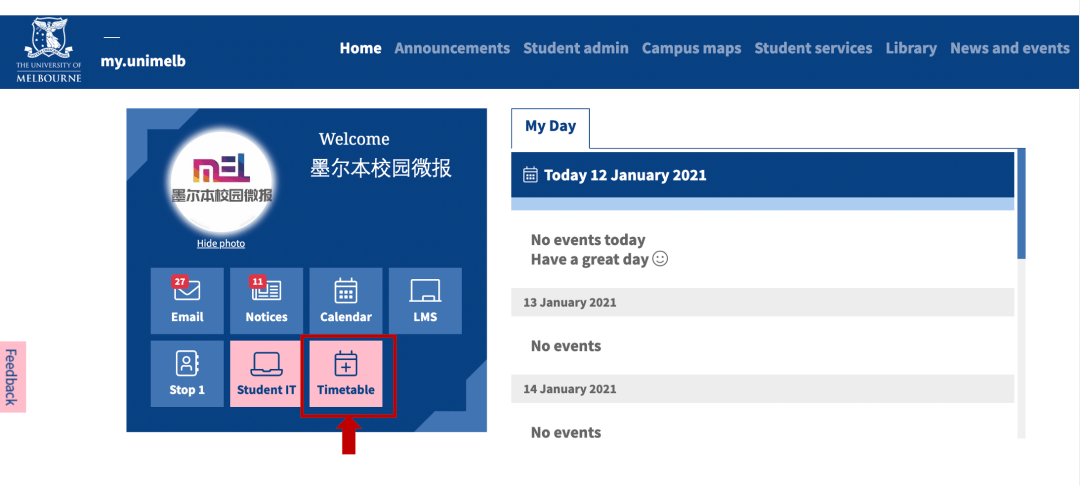Open the Announcements menu
Viewport: 1080px width, 486px height.
[452, 48]
